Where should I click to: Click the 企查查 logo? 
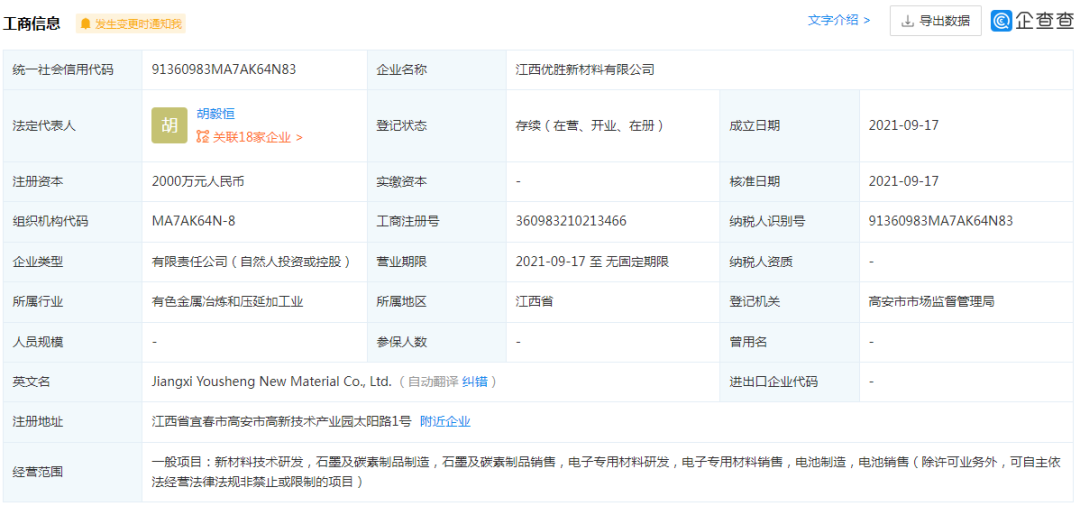[x=1031, y=21]
